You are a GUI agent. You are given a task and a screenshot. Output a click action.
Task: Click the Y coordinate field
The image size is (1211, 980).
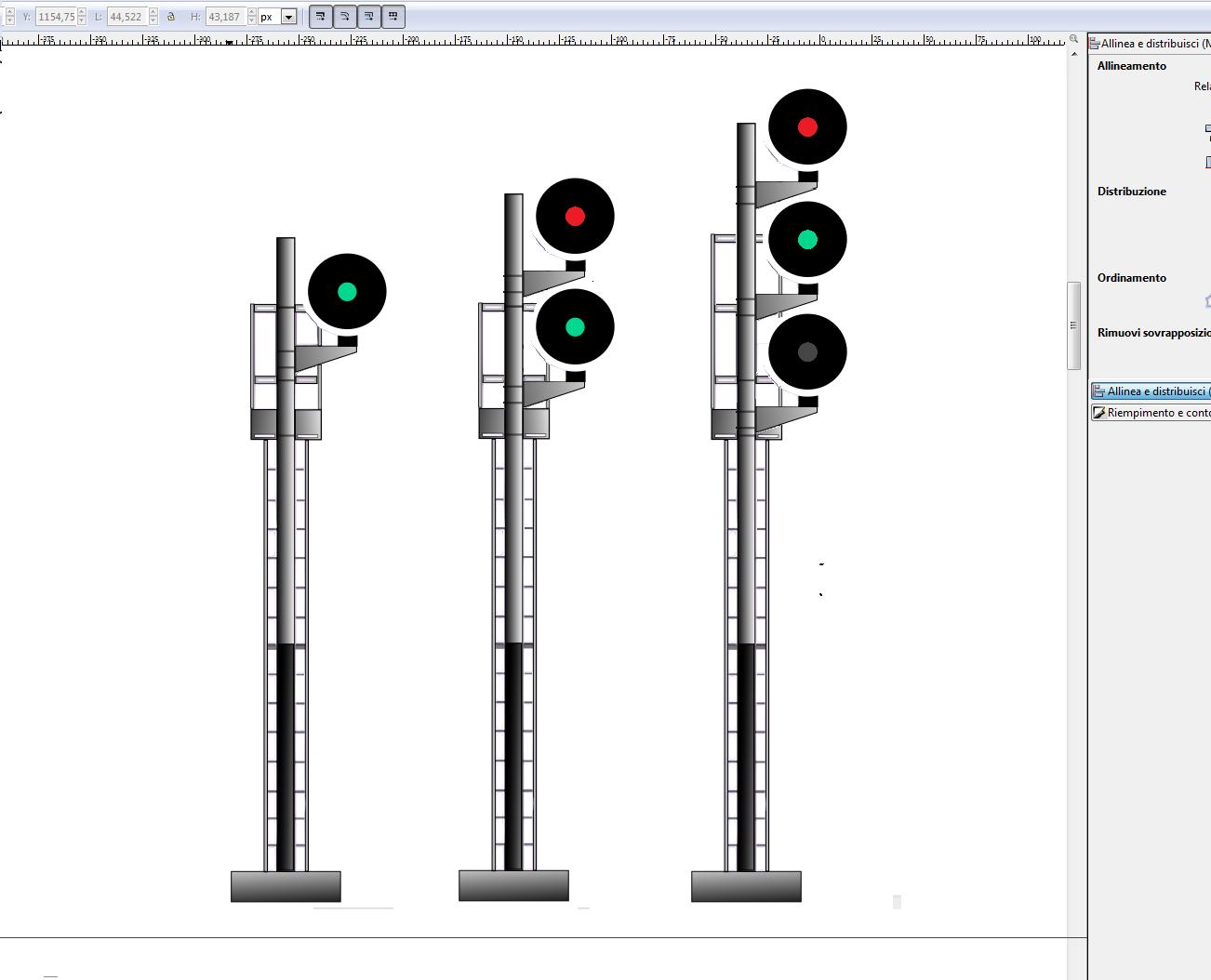coord(56,17)
